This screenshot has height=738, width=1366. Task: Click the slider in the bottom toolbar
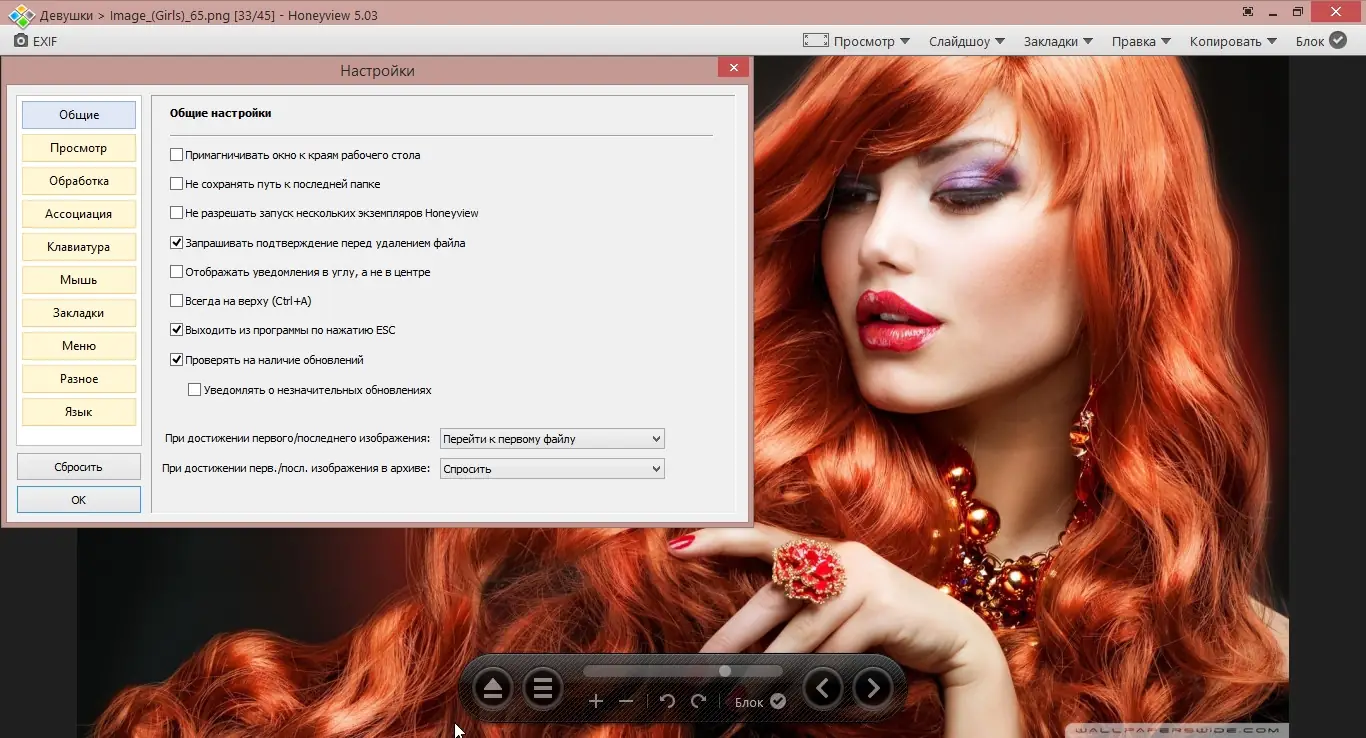(683, 671)
